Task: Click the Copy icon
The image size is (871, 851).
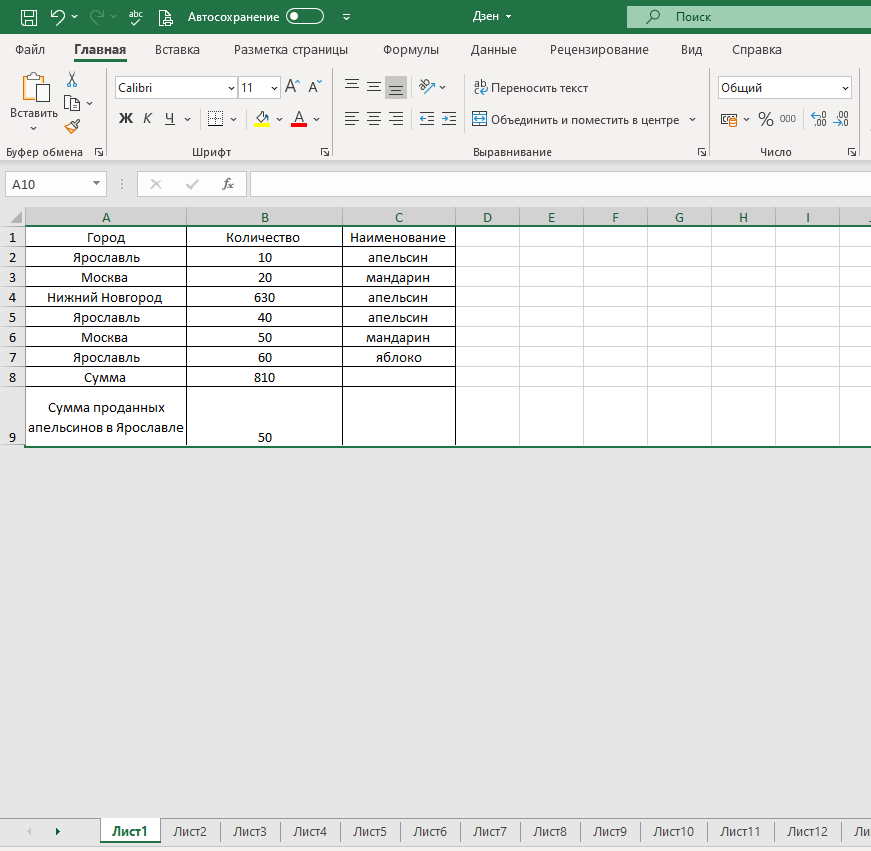Action: 72,103
